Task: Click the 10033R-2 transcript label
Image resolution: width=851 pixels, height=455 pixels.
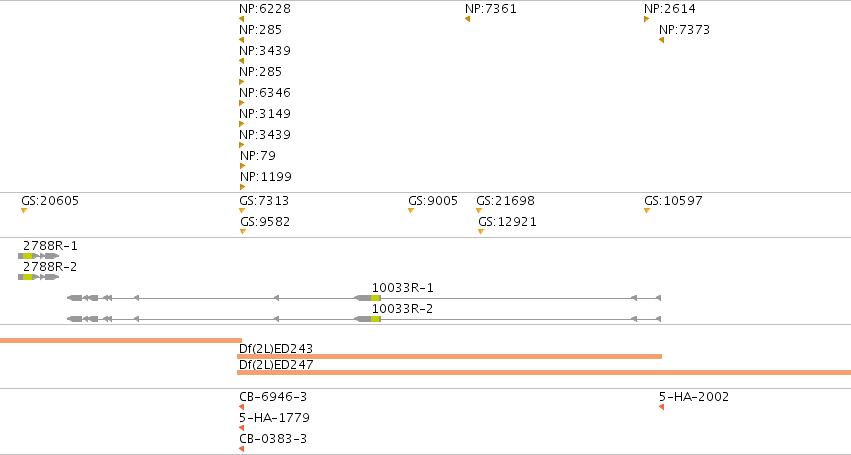Action: [402, 309]
